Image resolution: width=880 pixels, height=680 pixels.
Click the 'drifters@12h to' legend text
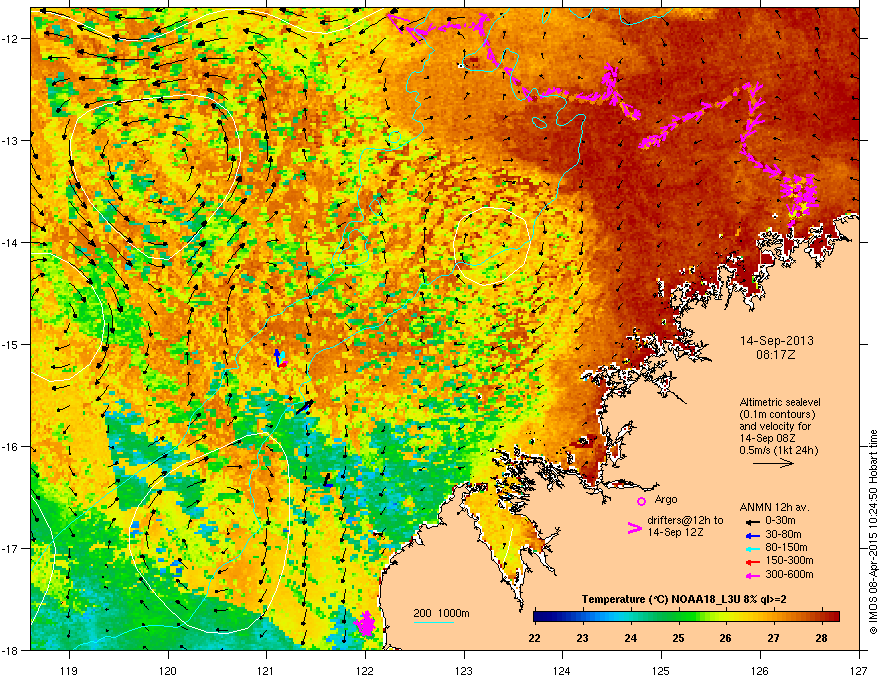point(685,520)
